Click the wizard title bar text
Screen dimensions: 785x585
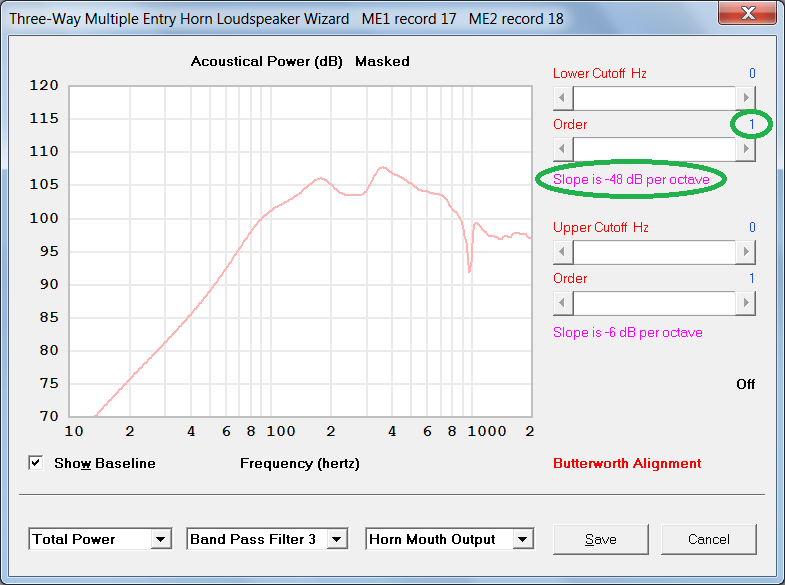tap(286, 19)
